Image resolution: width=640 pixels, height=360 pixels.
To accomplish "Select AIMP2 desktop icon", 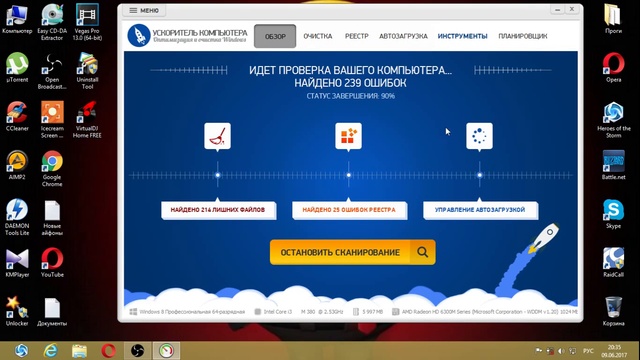I will (17, 165).
